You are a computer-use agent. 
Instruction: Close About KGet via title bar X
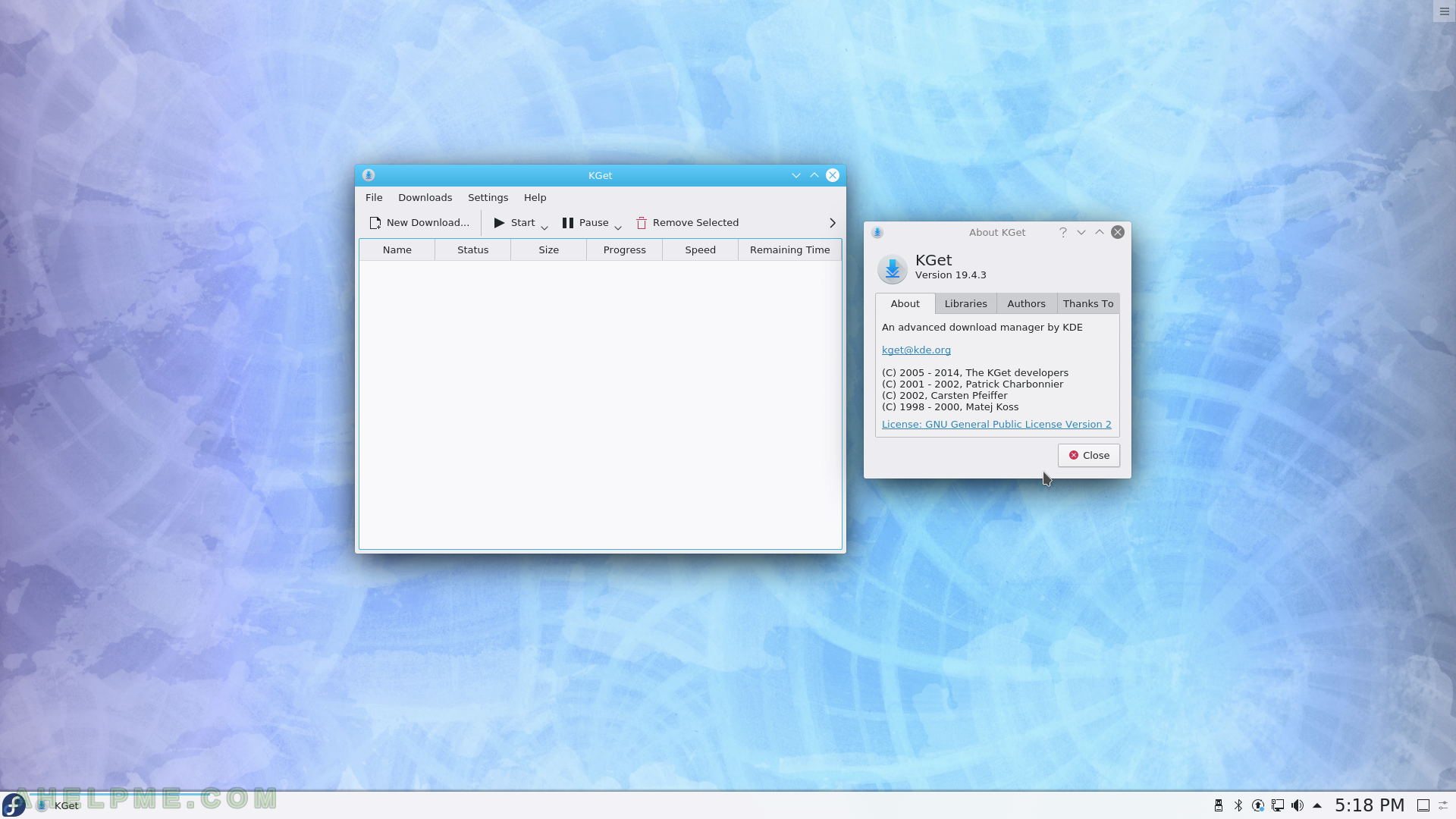1118,232
